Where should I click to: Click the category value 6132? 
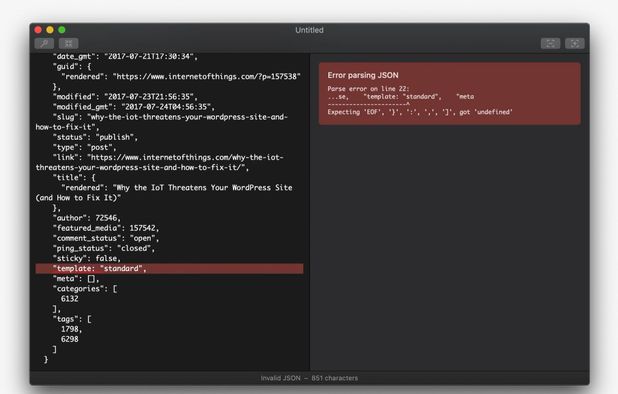pyautogui.click(x=70, y=299)
